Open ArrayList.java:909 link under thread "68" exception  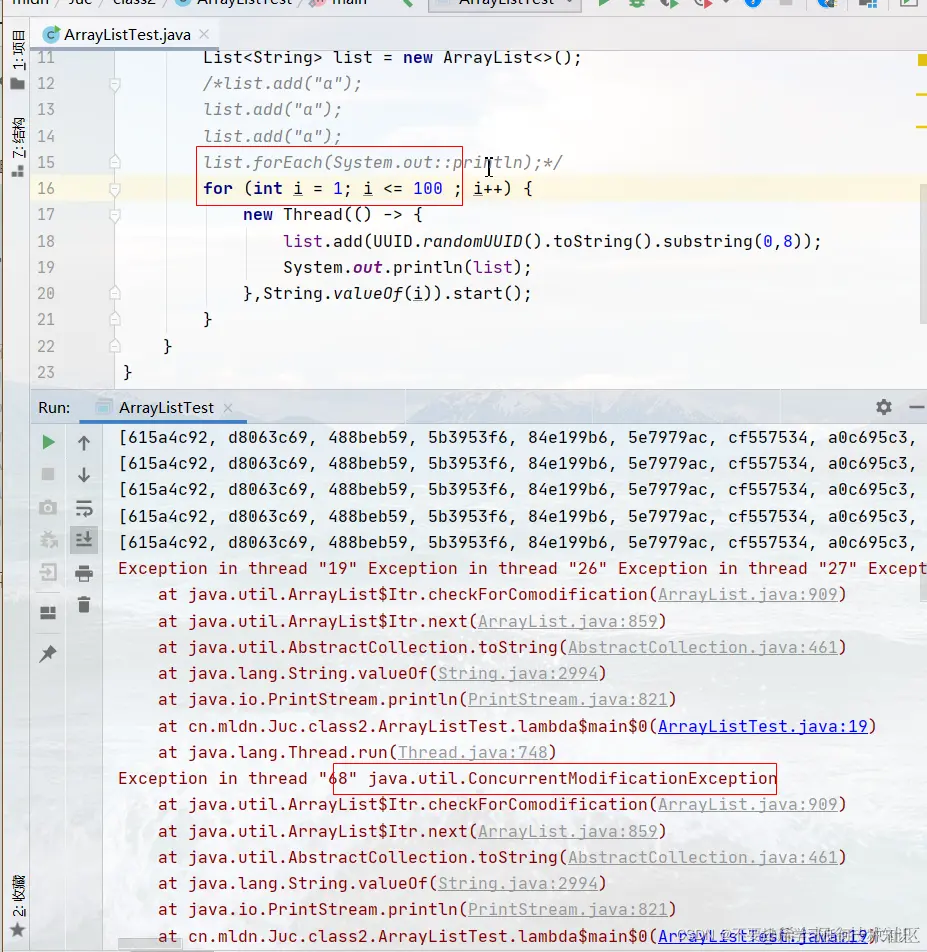[x=747, y=805]
